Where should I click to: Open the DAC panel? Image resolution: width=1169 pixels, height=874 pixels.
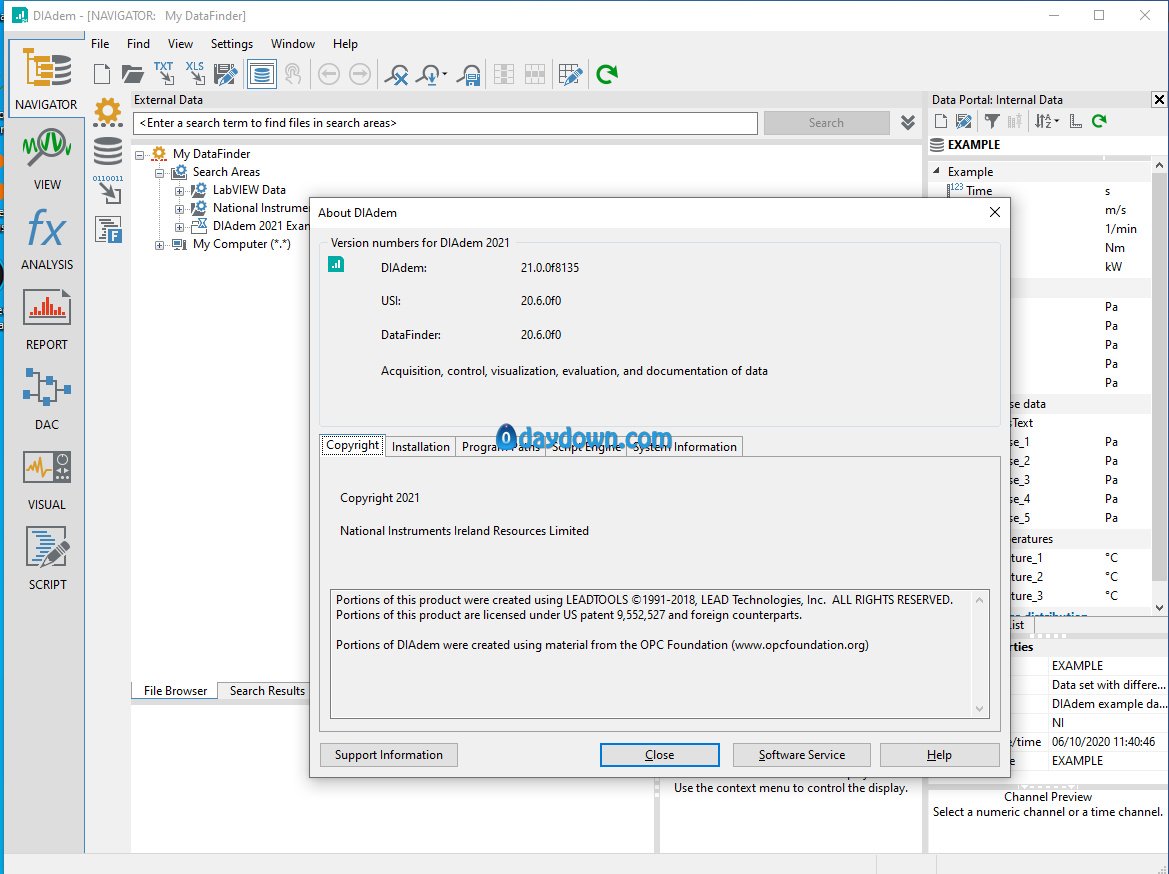click(46, 399)
